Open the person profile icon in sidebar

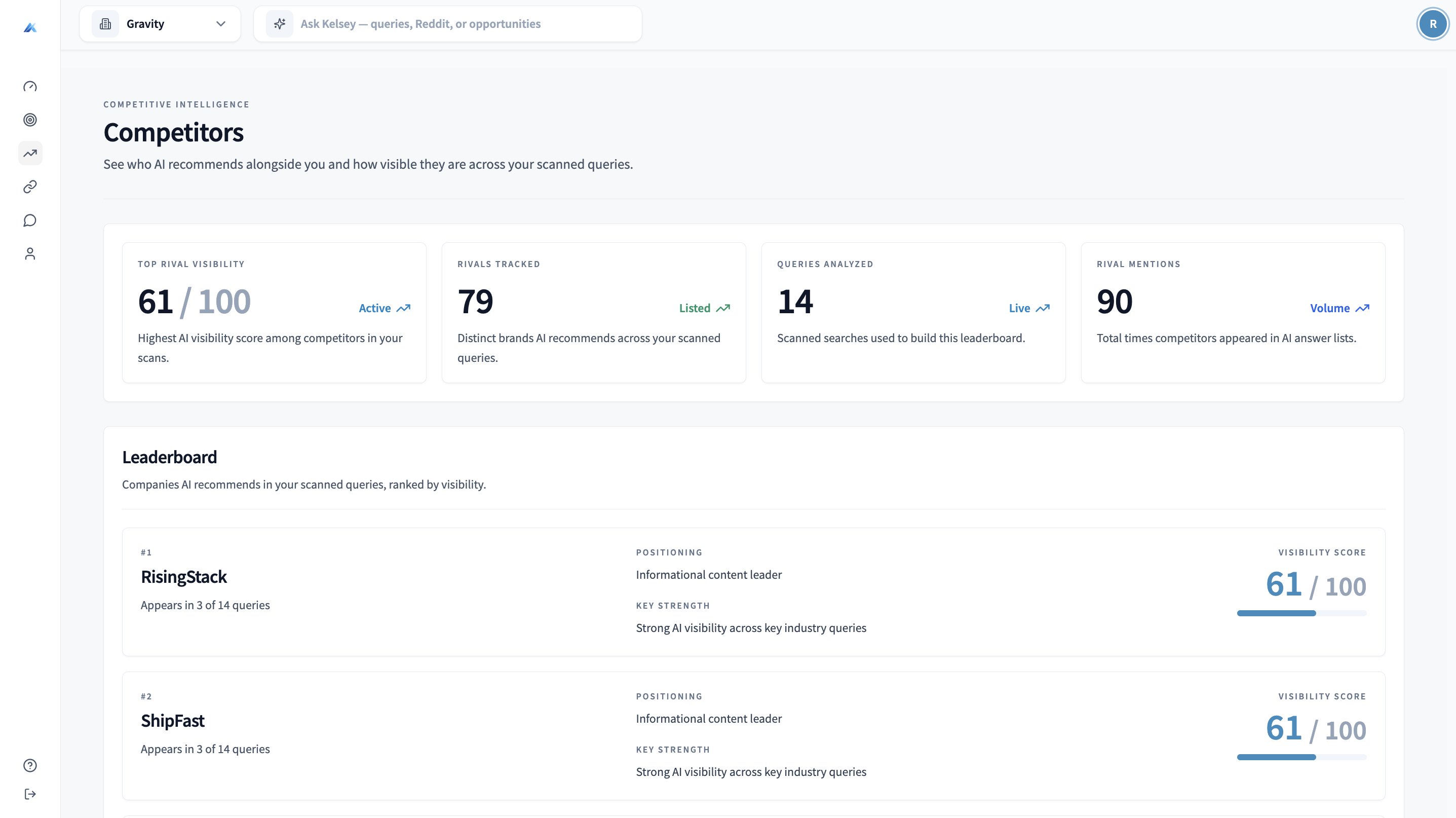tap(30, 254)
